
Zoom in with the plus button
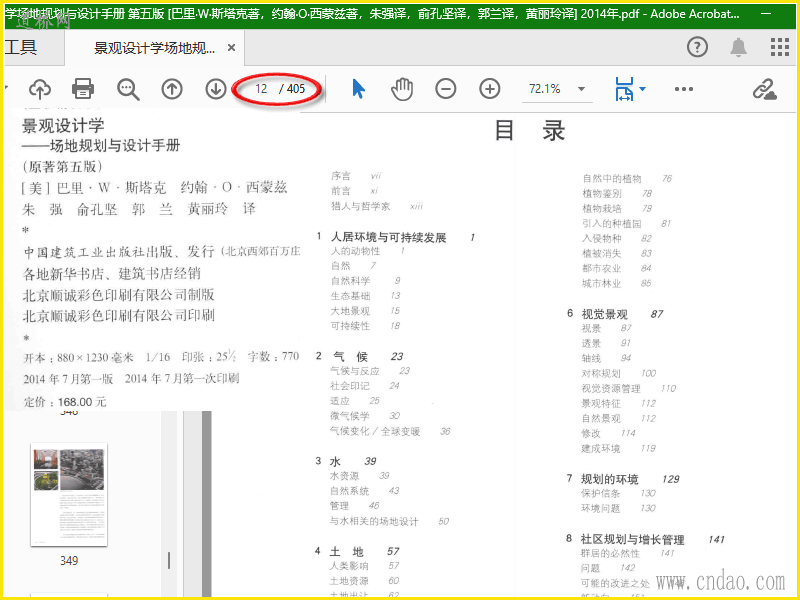click(490, 89)
